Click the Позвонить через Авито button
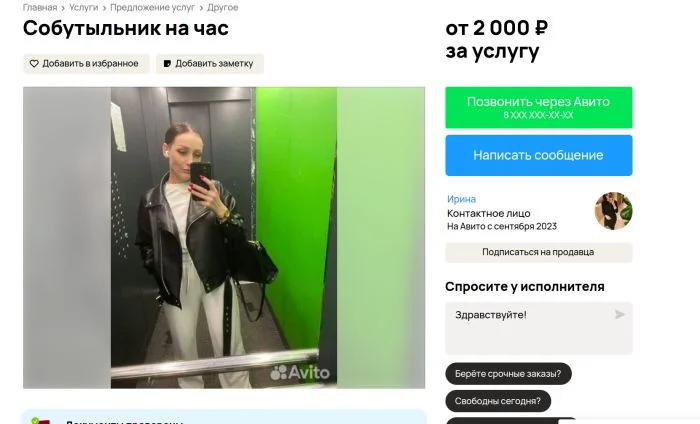The width and height of the screenshot is (700, 424). click(539, 108)
